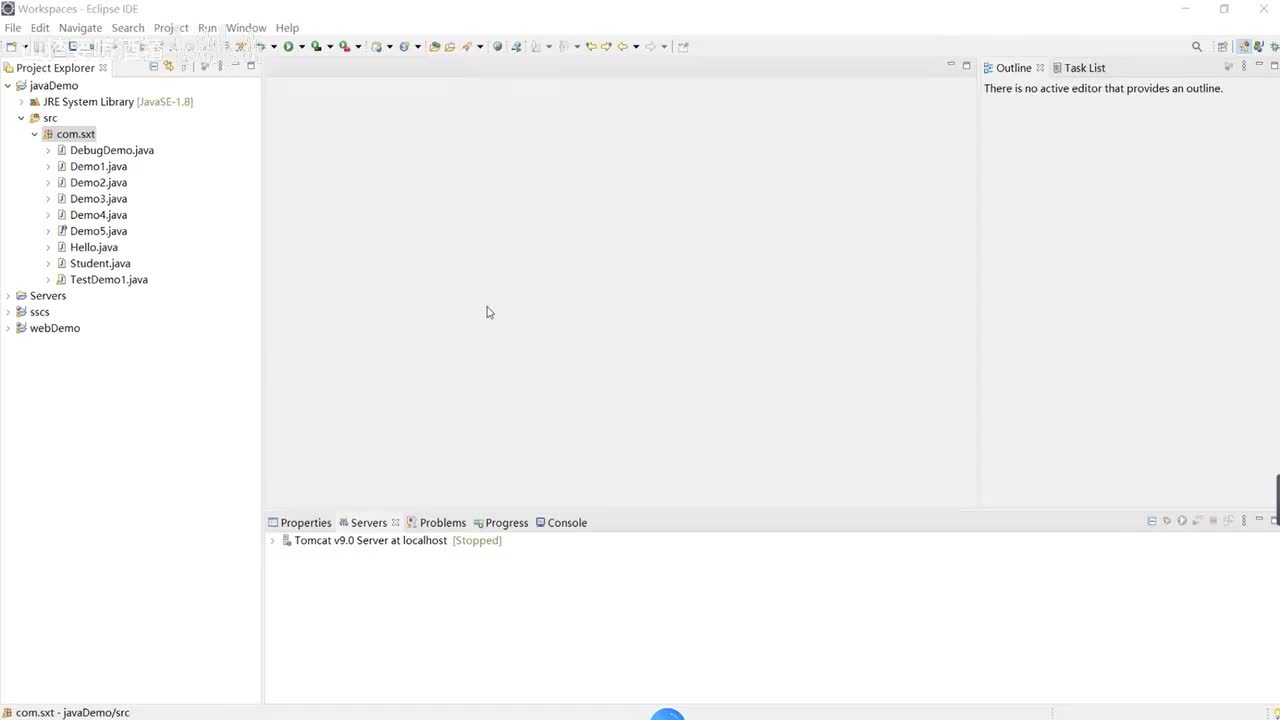Viewport: 1280px width, 720px height.
Task: Start server in debug mode icon
Action: (1166, 520)
